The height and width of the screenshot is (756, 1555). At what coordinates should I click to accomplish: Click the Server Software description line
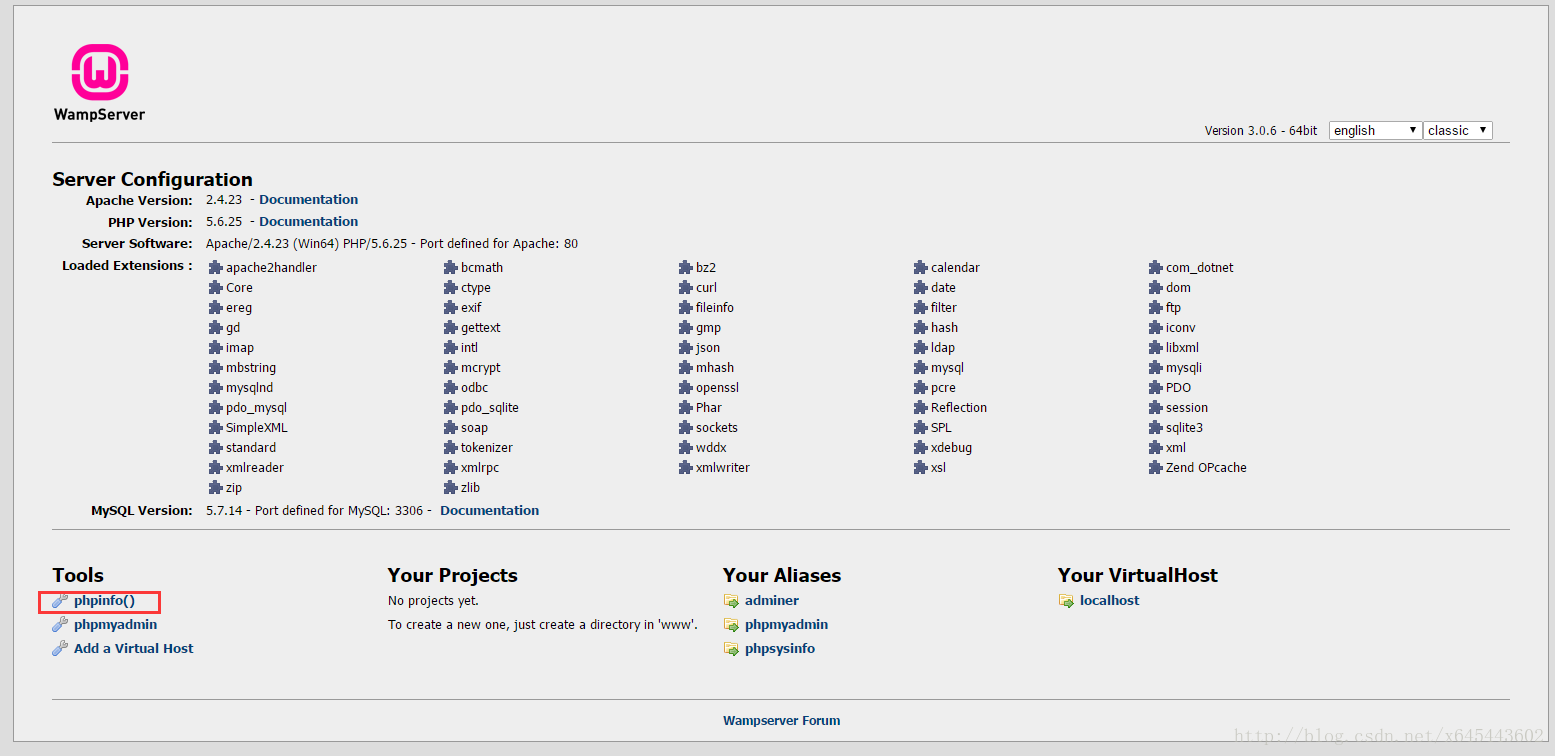(392, 244)
